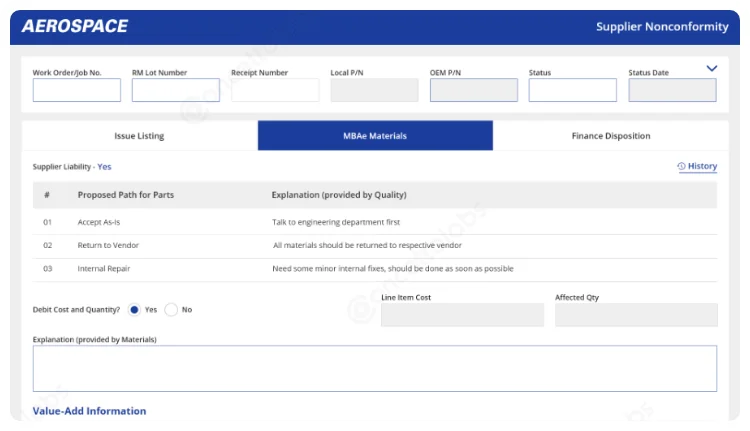Viewport: 750px width, 431px height.
Task: Click row number 02 in table
Action: (x=47, y=245)
